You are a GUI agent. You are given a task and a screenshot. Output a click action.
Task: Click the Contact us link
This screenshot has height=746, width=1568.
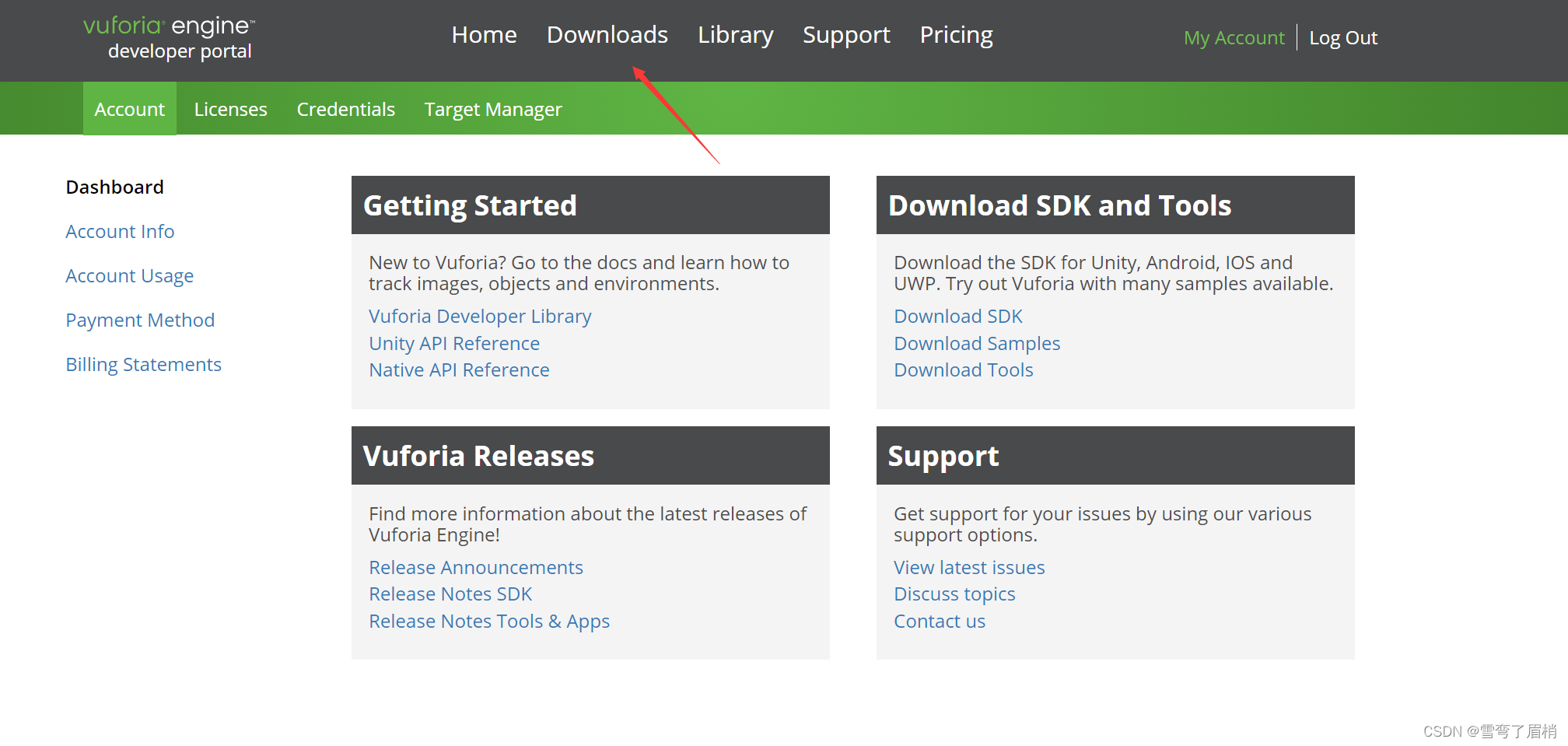[x=940, y=622]
